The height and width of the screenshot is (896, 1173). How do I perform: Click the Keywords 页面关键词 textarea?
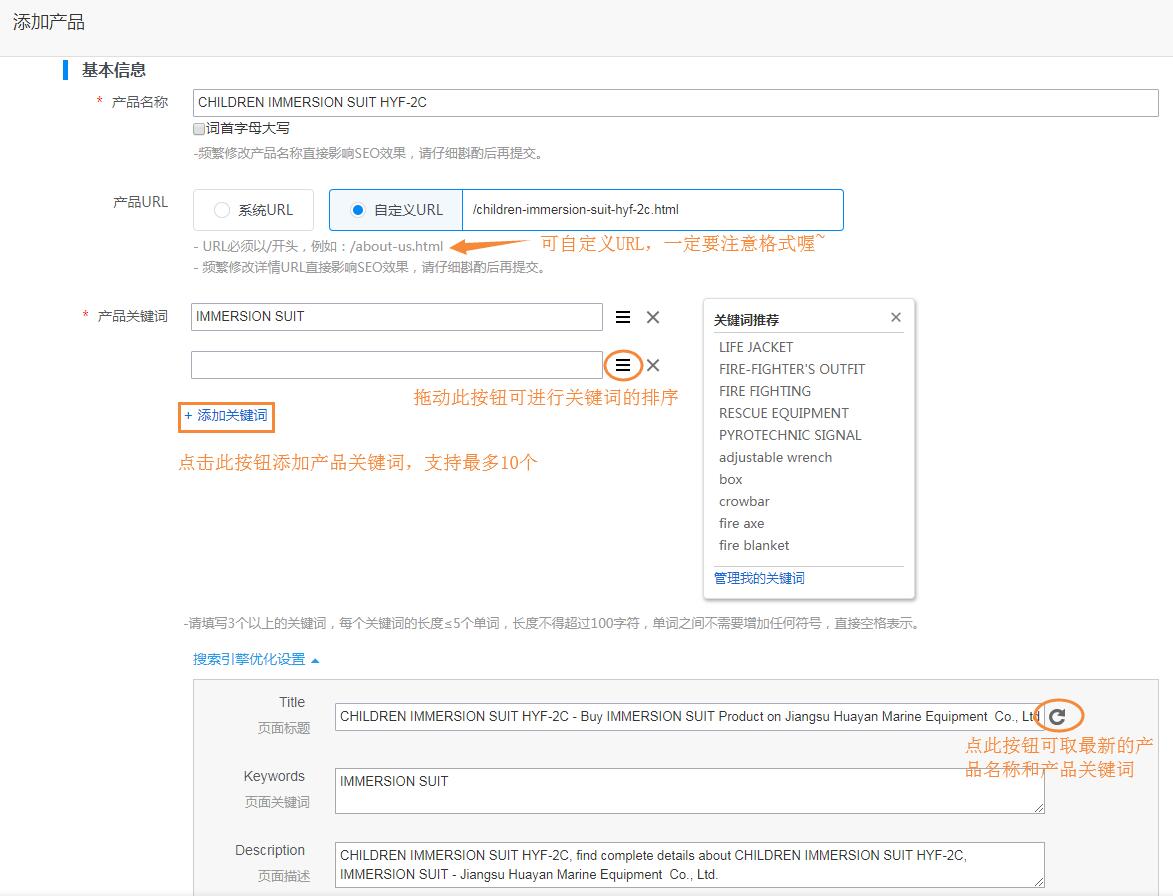click(x=689, y=790)
